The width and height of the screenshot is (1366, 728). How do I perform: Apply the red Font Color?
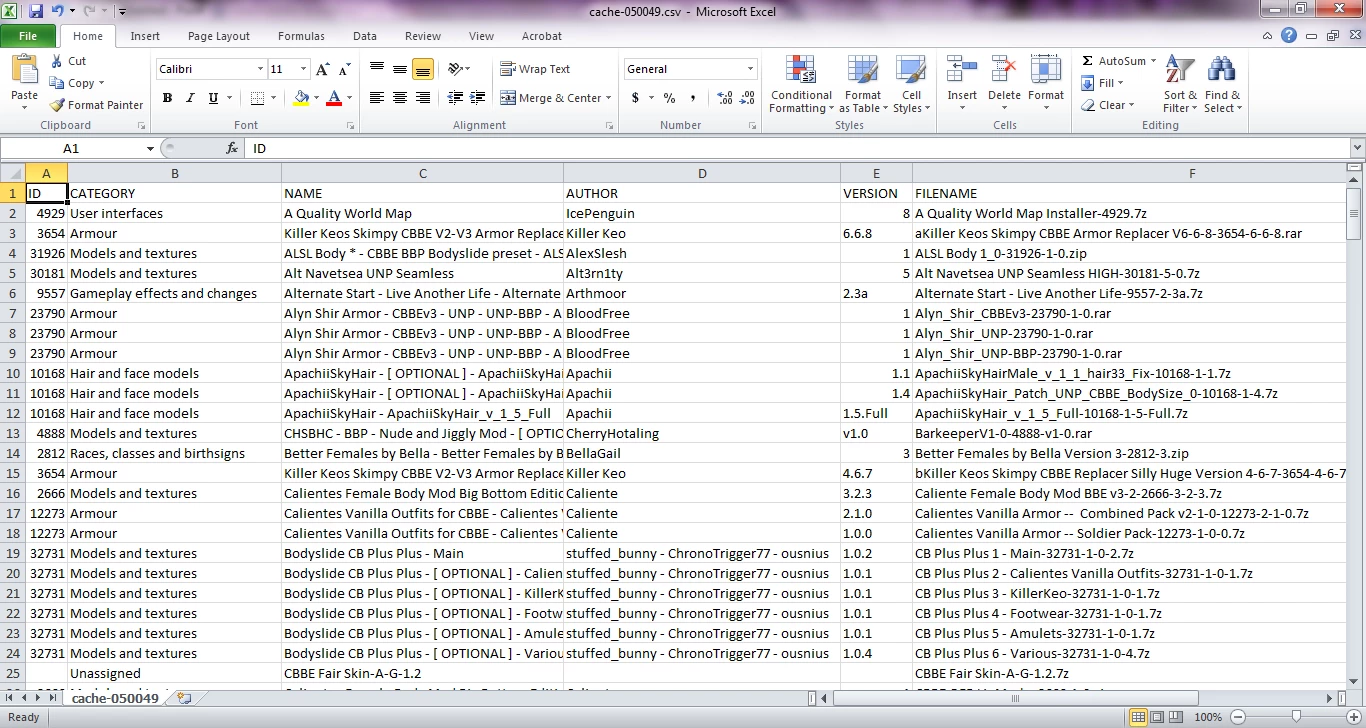click(x=334, y=98)
